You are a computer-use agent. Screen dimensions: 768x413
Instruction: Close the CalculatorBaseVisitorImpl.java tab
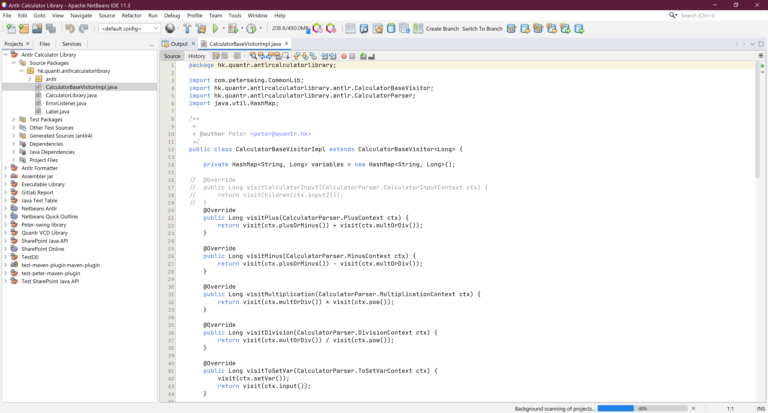click(x=287, y=44)
